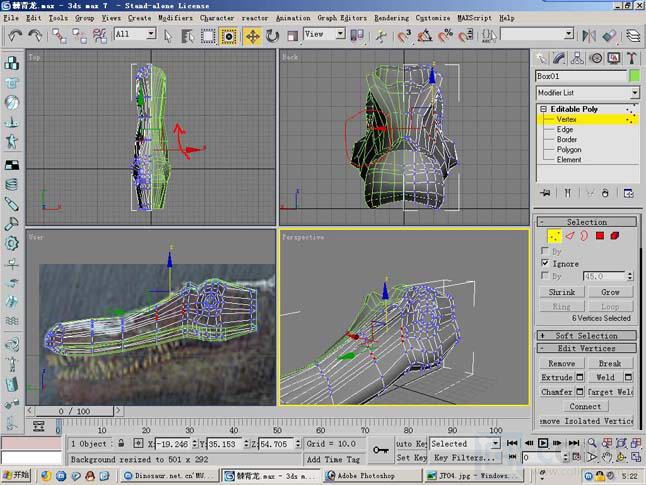Click the red Element cube selection icon
Screen dimensions: 646x485
615,236
